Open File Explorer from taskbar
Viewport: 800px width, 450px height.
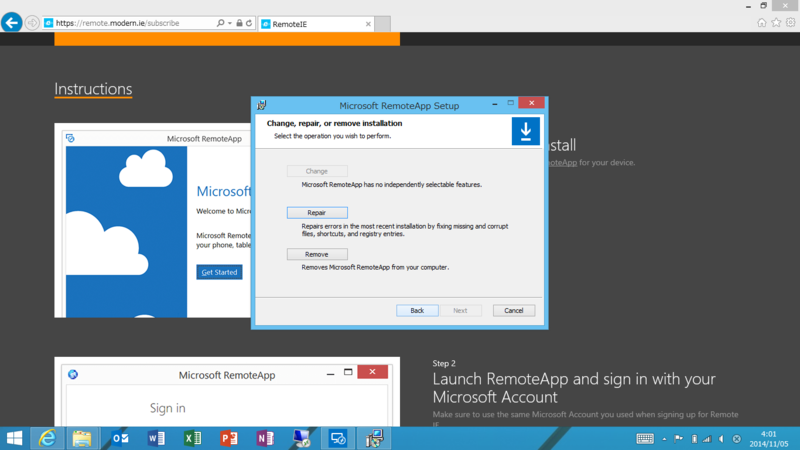(x=82, y=438)
